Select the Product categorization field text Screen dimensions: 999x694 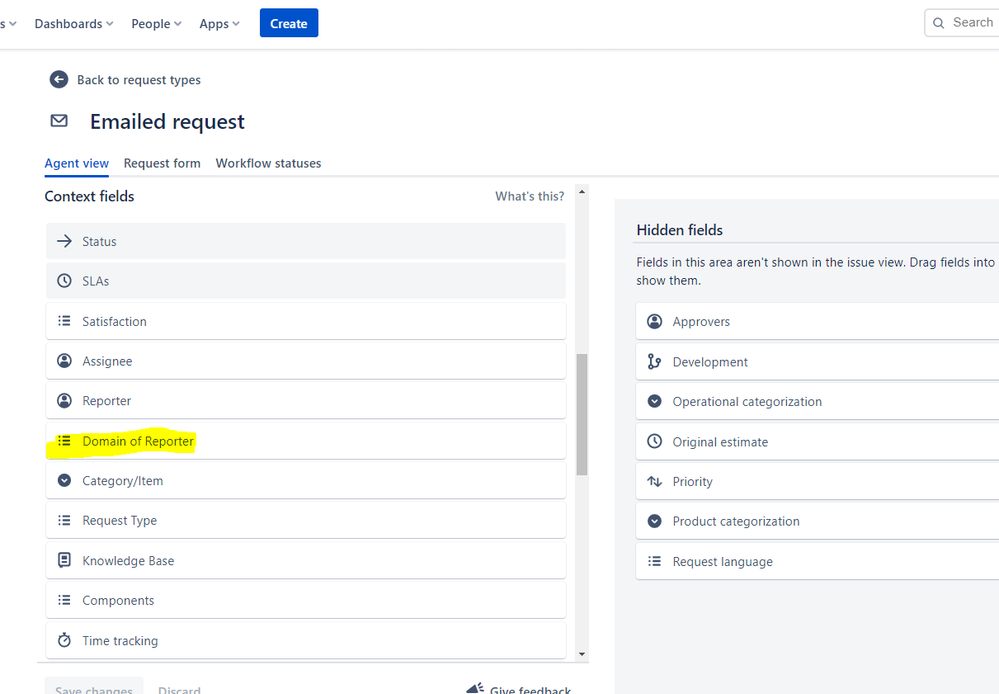coord(736,521)
